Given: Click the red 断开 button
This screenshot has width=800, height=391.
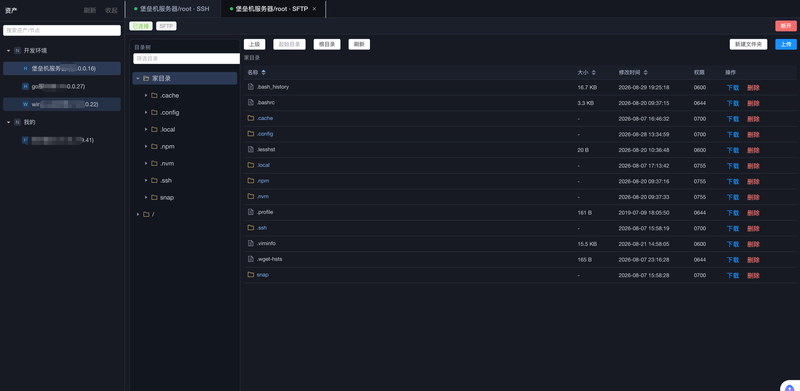Looking at the screenshot, I should click(x=786, y=26).
